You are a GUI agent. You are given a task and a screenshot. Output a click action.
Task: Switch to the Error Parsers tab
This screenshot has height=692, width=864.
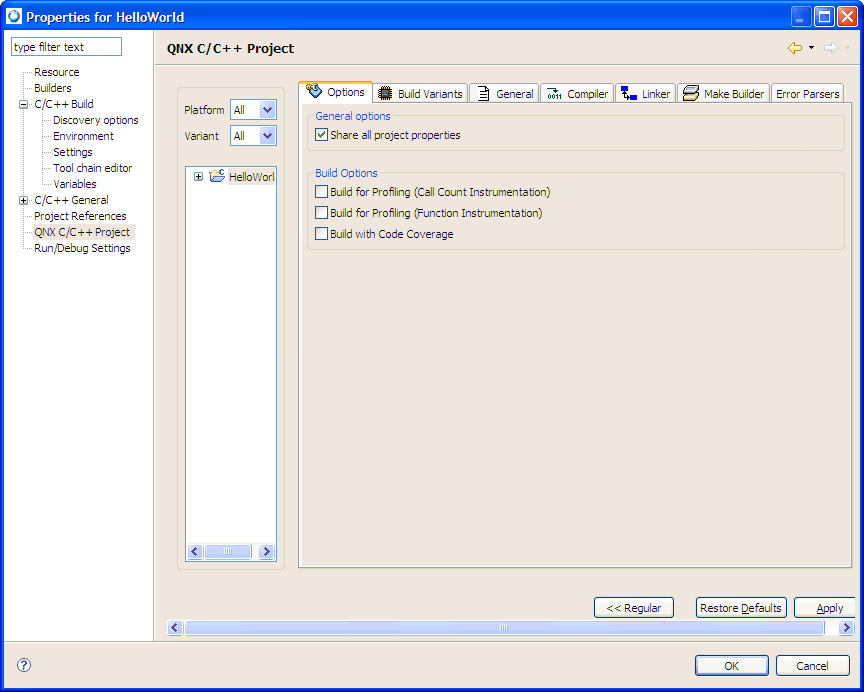click(x=807, y=94)
